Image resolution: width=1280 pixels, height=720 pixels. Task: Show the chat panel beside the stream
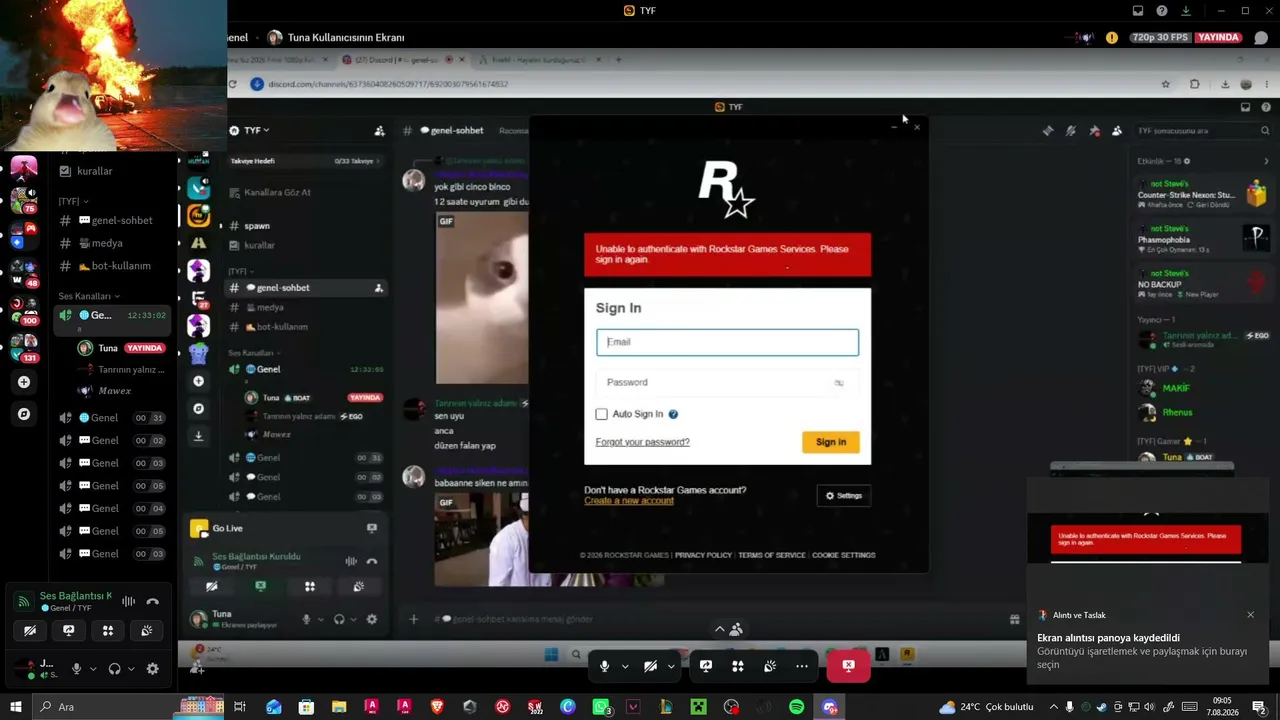1262,38
